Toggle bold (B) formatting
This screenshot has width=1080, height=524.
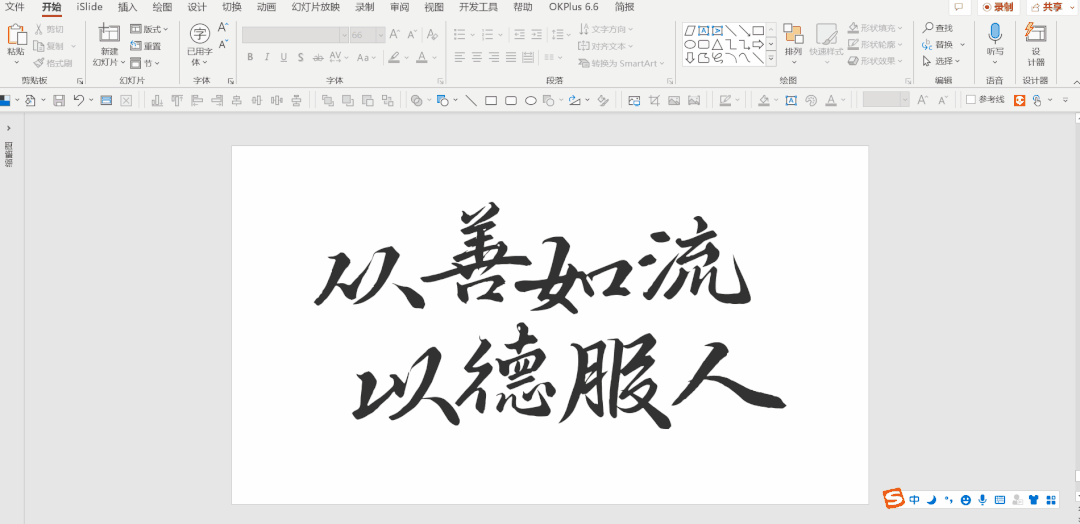tap(250, 57)
